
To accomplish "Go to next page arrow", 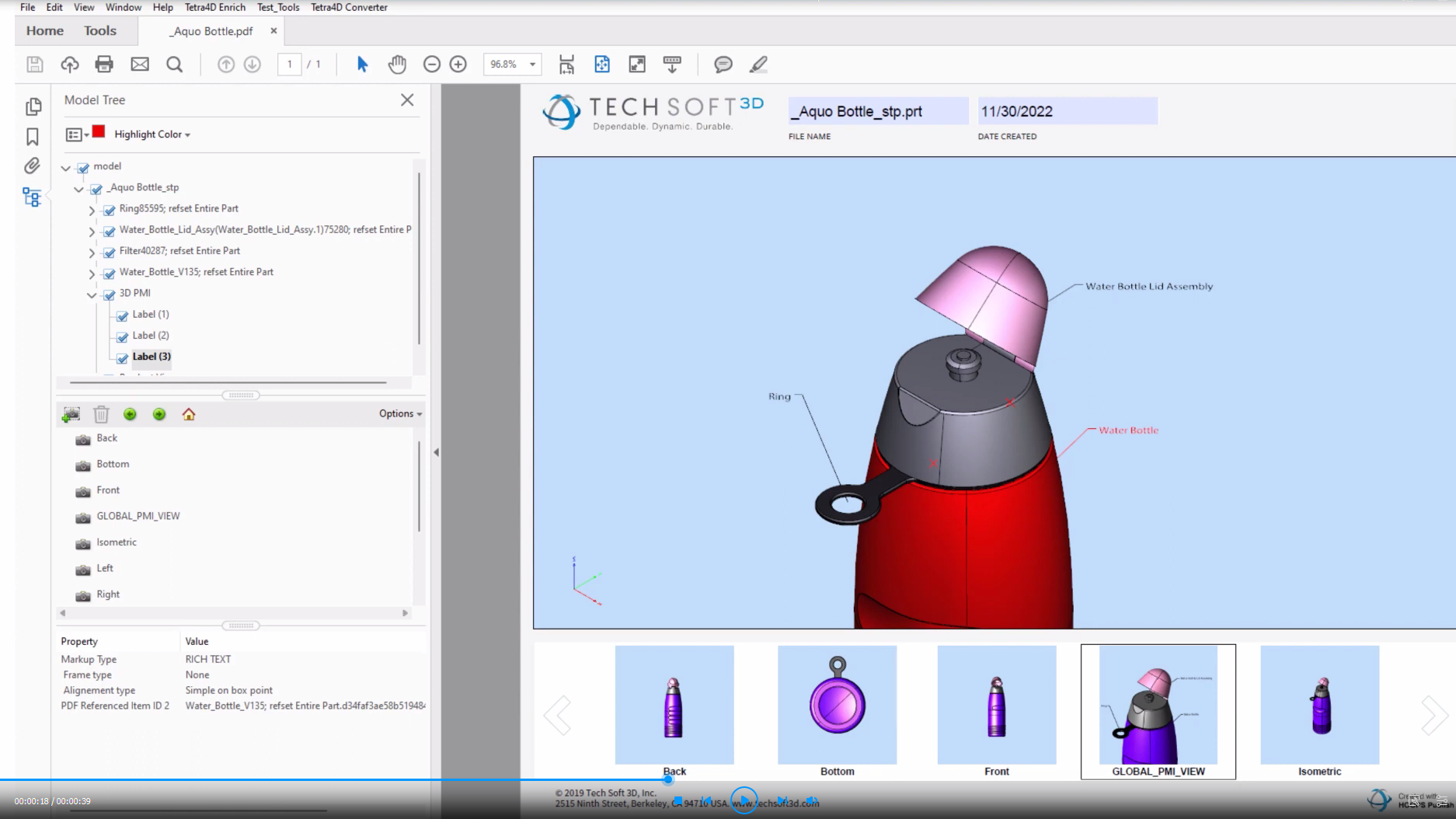I will click(x=253, y=64).
